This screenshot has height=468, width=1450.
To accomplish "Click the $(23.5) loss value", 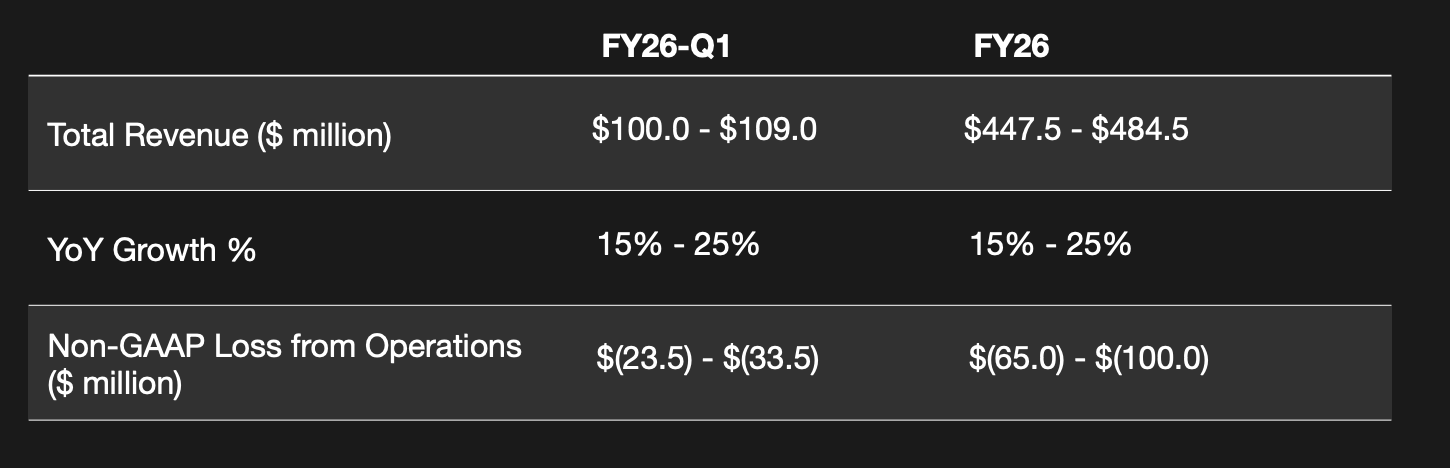I will (644, 358).
